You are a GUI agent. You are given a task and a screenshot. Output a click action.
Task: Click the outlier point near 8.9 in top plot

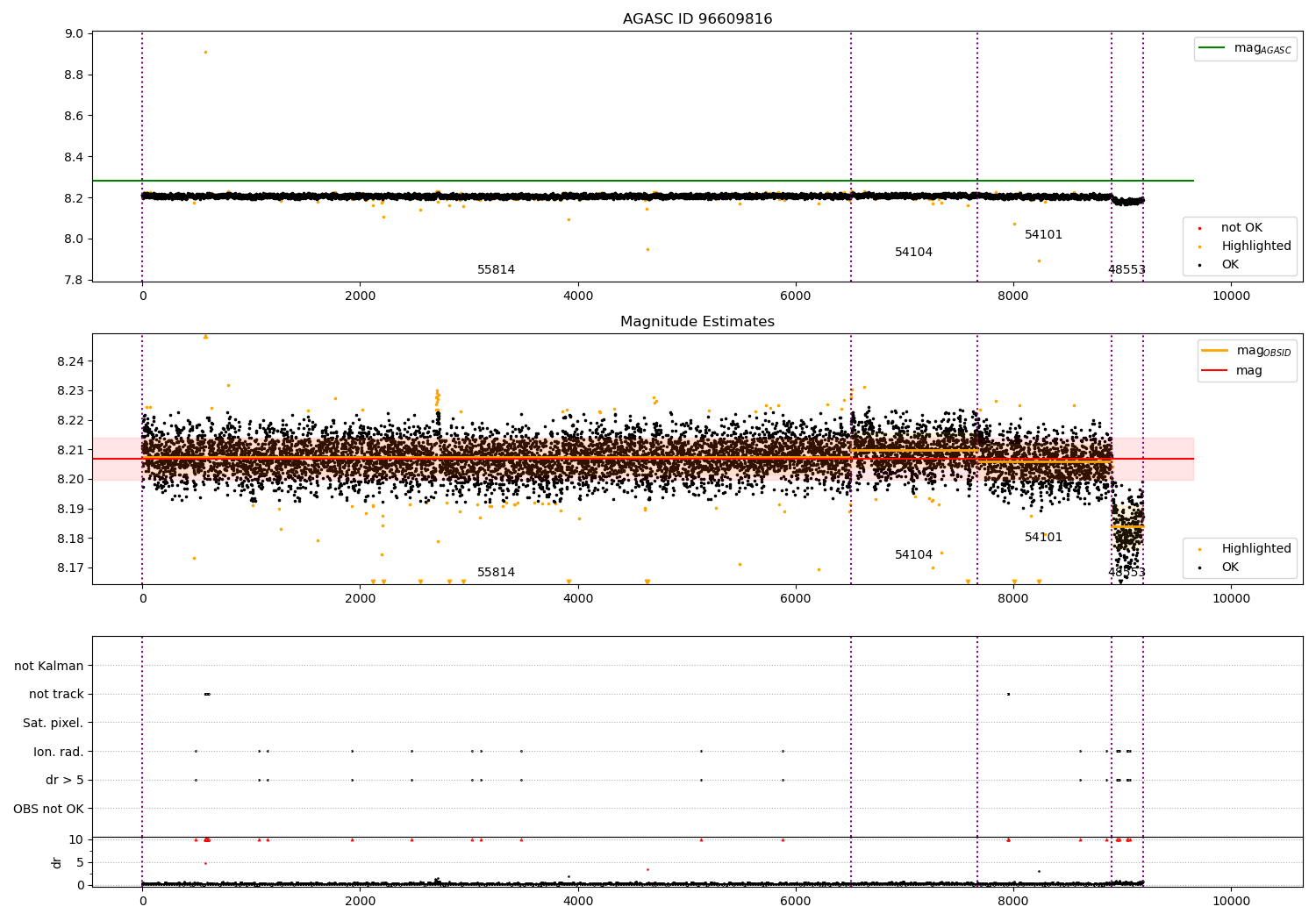tap(205, 52)
